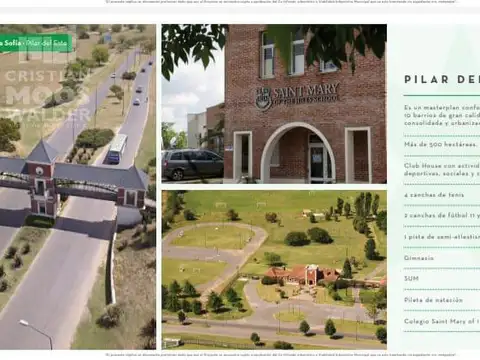Click the green 'Pilar del Este' label
The height and width of the screenshot is (360, 480).
[36, 43]
